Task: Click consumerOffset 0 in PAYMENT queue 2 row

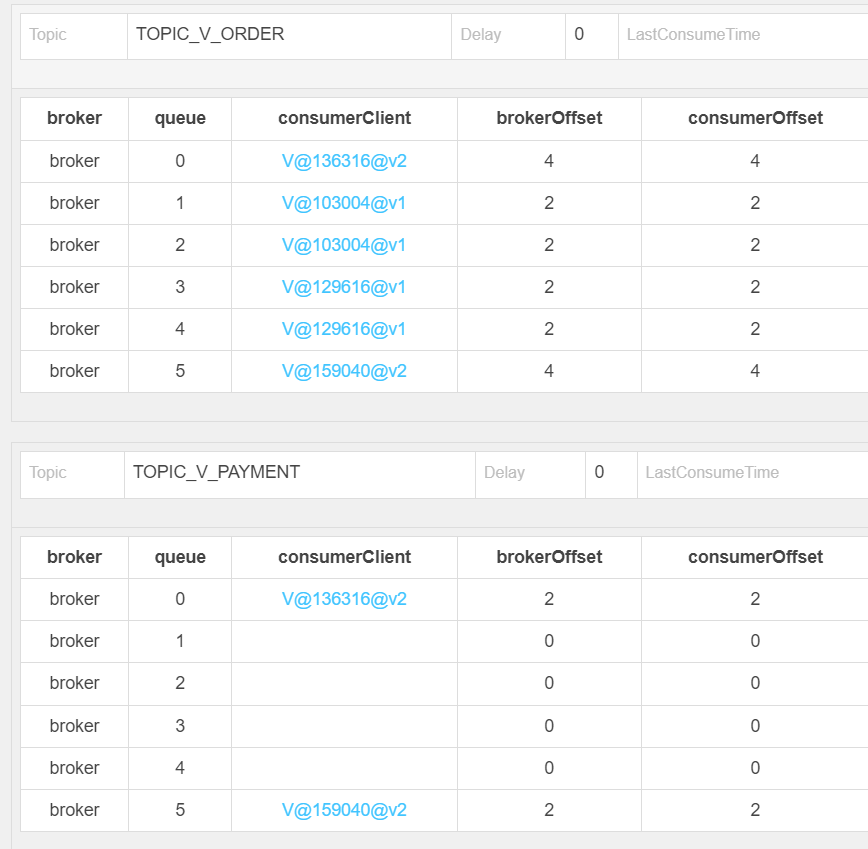Action: pyautogui.click(x=755, y=683)
